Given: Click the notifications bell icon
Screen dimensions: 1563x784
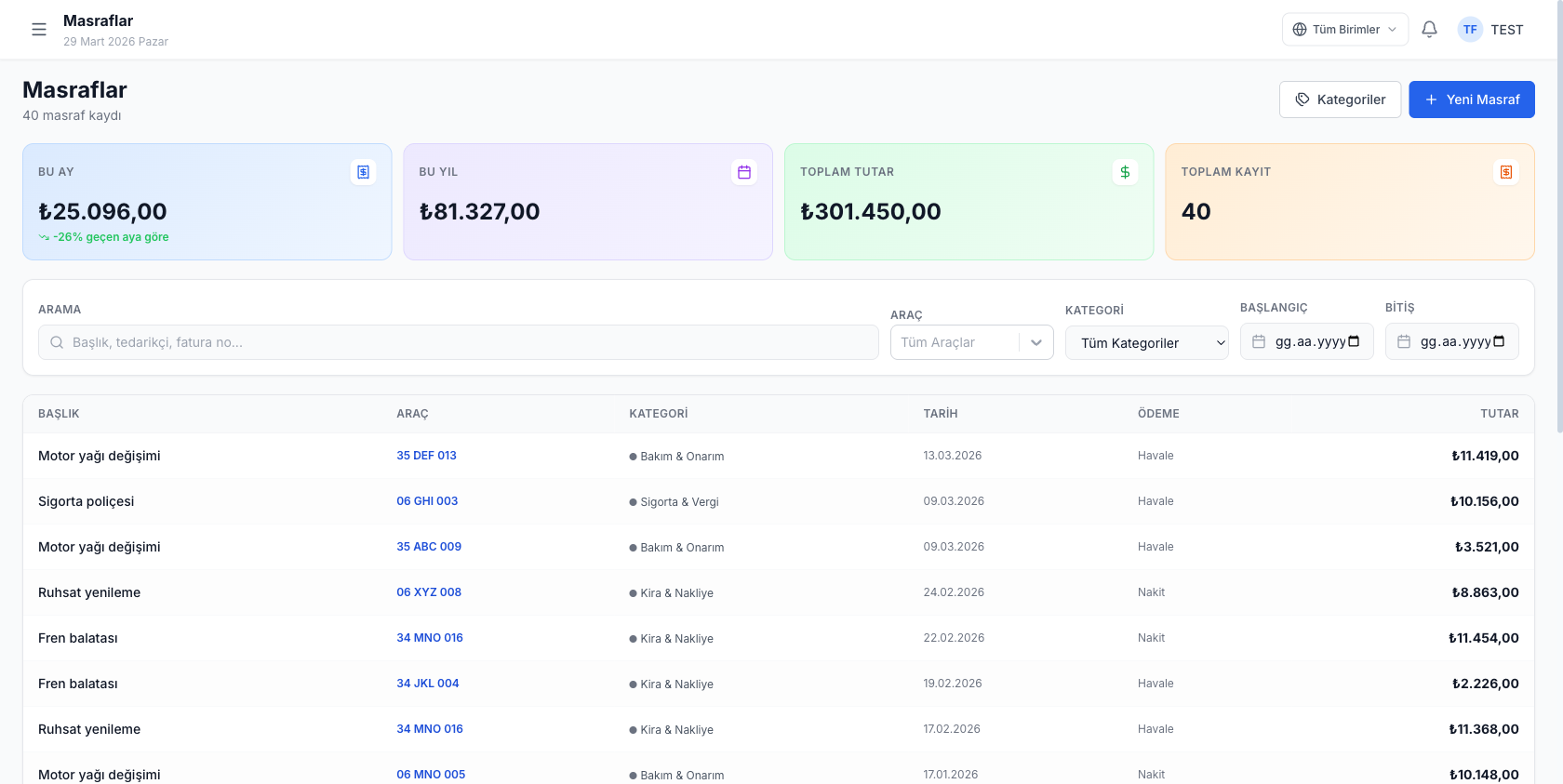Looking at the screenshot, I should (x=1429, y=30).
